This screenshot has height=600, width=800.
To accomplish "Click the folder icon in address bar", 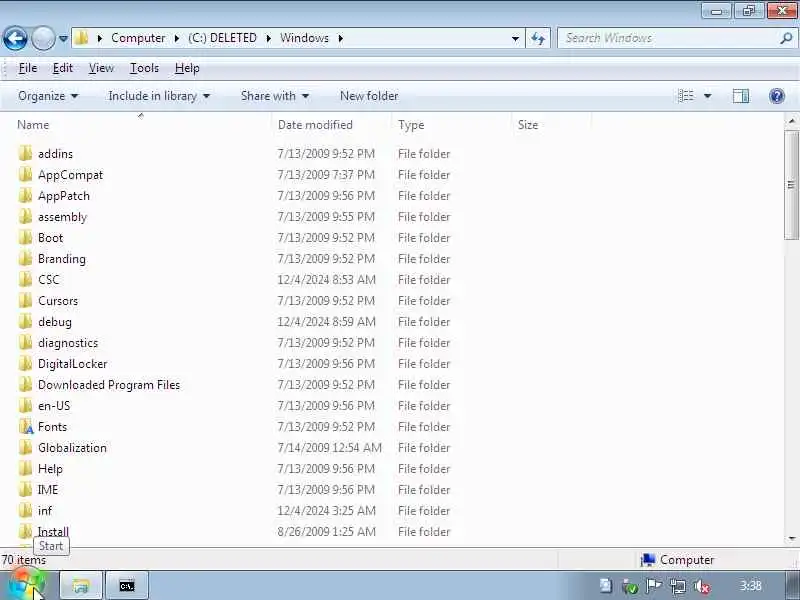I will tap(81, 38).
